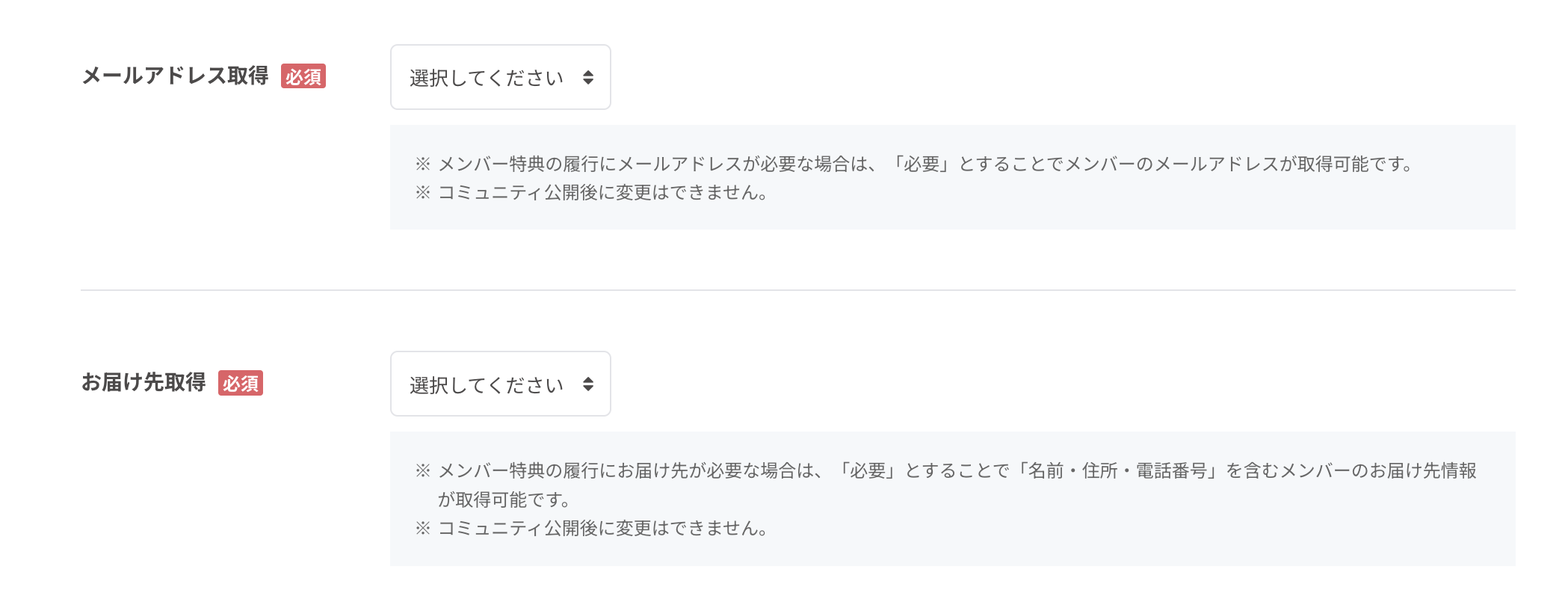1568x605 pixels.
Task: Click the お届け先取得 field label
Action: pyautogui.click(x=143, y=382)
